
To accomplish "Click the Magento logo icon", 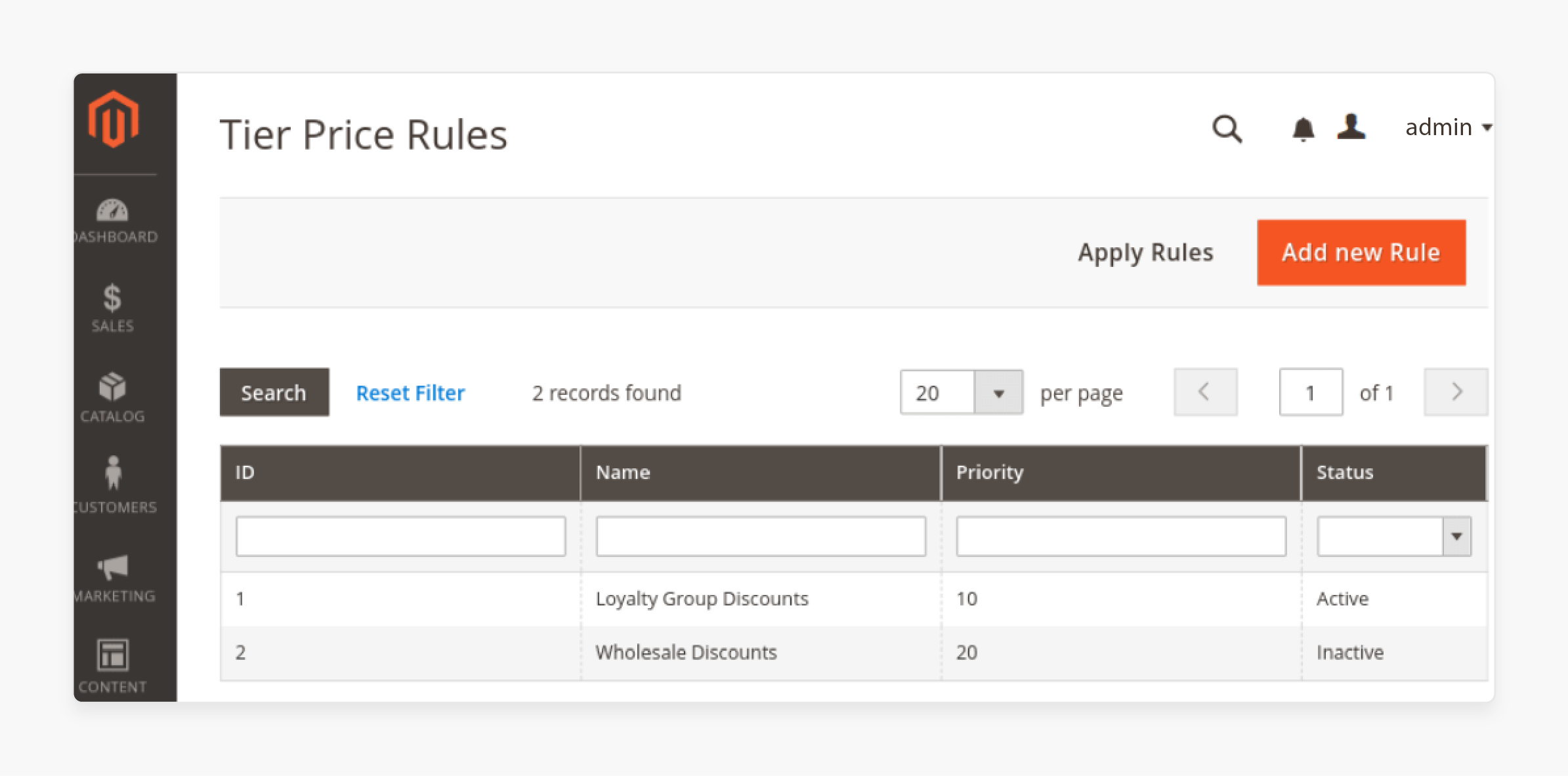I will (114, 119).
